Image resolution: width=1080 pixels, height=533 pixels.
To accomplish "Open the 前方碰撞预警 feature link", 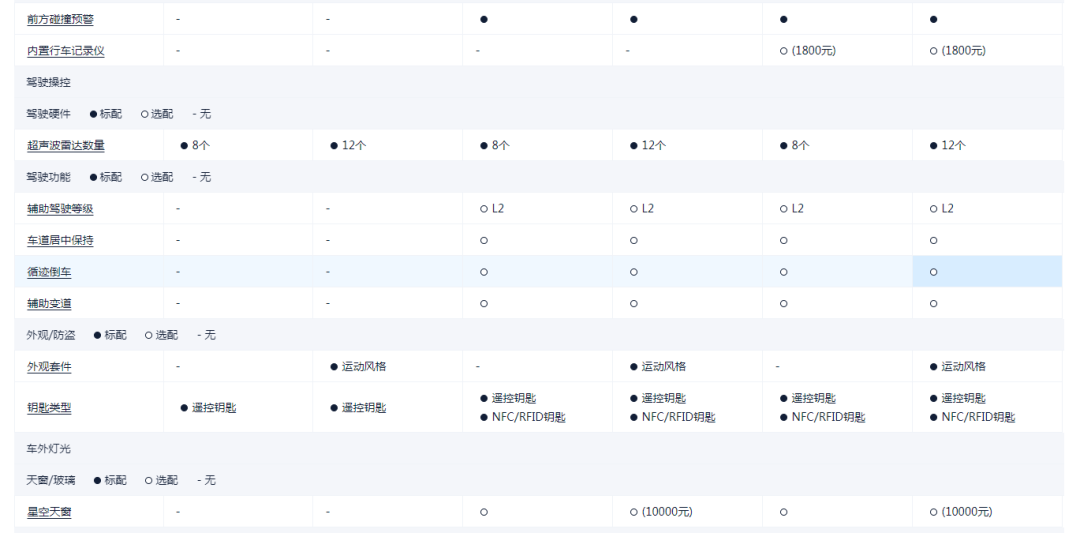I will tap(60, 19).
